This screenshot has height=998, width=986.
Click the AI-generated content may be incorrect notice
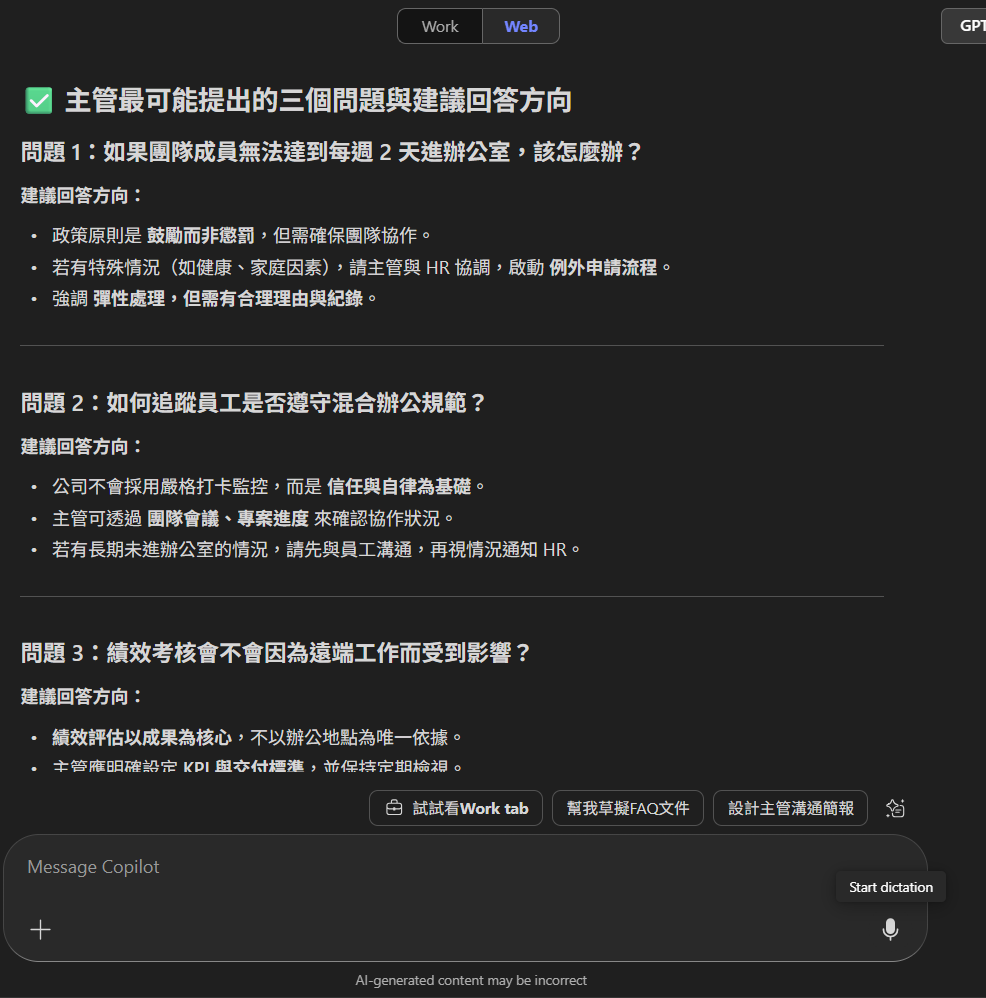coord(471,980)
